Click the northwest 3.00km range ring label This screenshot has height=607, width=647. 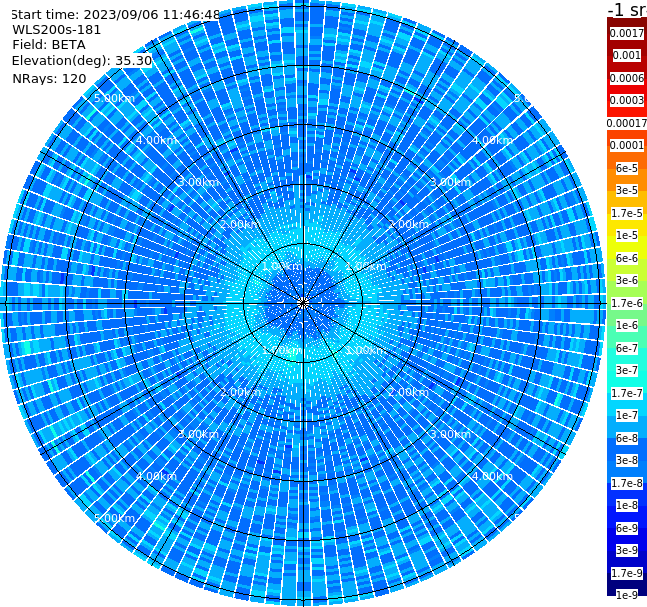[198, 182]
